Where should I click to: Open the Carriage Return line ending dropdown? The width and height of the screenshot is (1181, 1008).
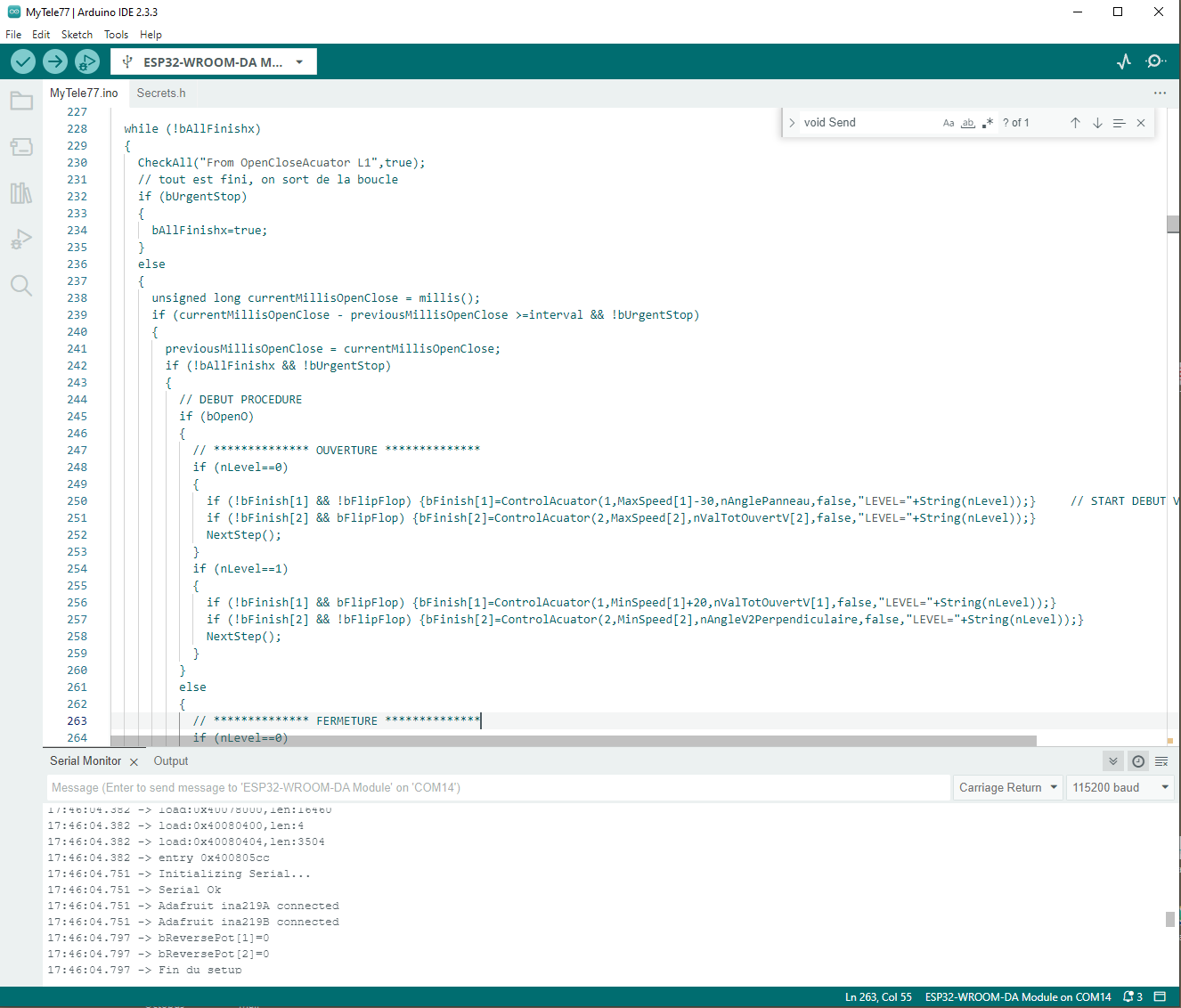tap(1008, 787)
